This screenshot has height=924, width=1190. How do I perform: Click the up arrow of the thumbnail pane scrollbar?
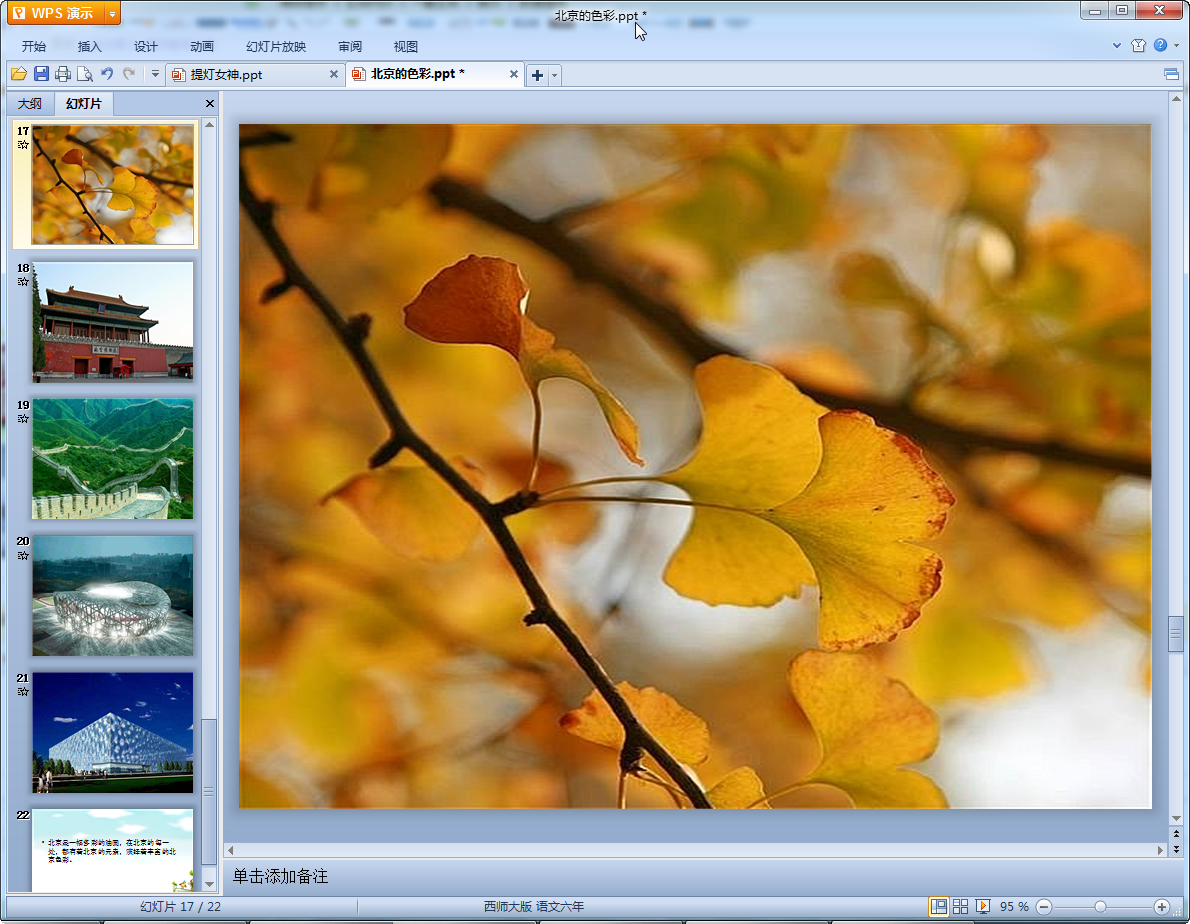(209, 124)
